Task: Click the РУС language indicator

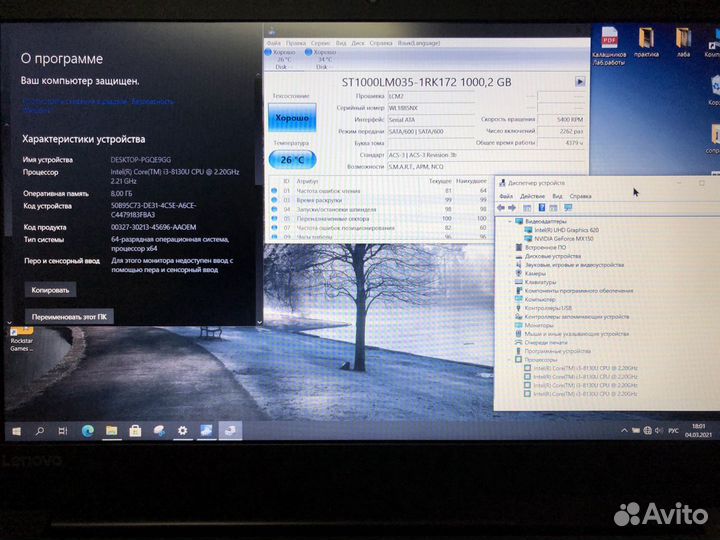Action: (x=673, y=431)
